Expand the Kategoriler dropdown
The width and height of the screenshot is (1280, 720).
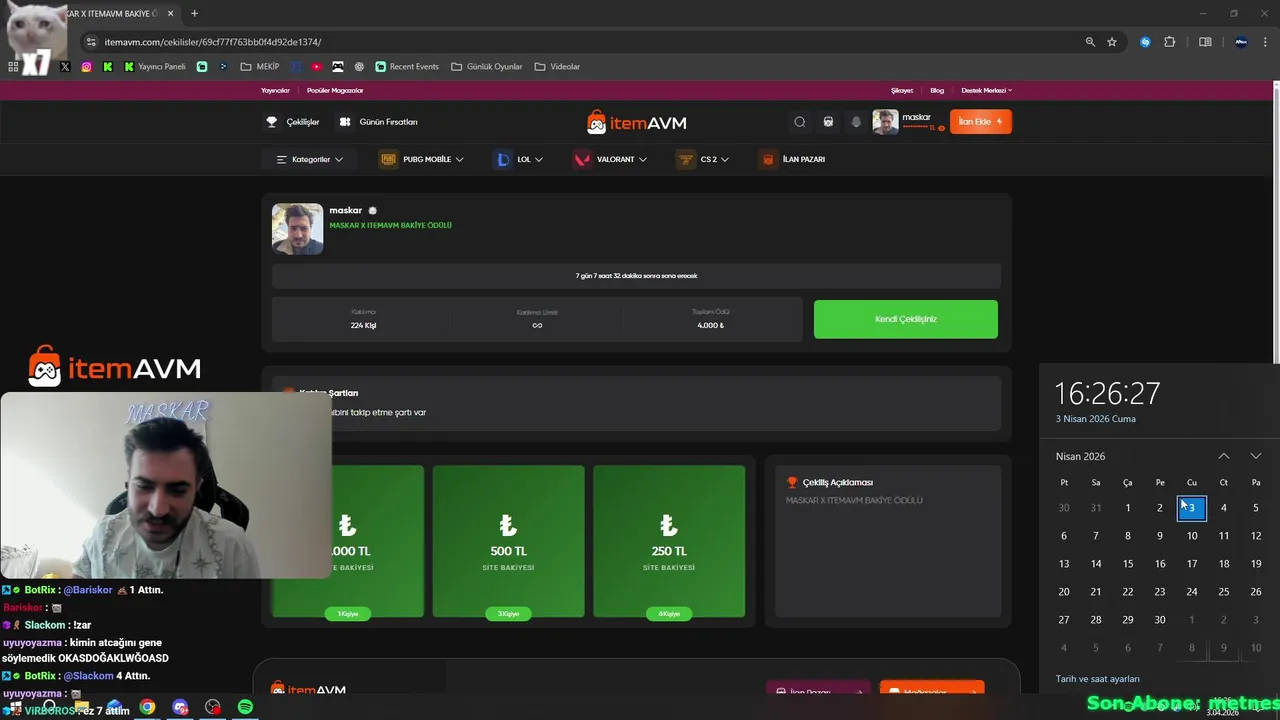309,159
